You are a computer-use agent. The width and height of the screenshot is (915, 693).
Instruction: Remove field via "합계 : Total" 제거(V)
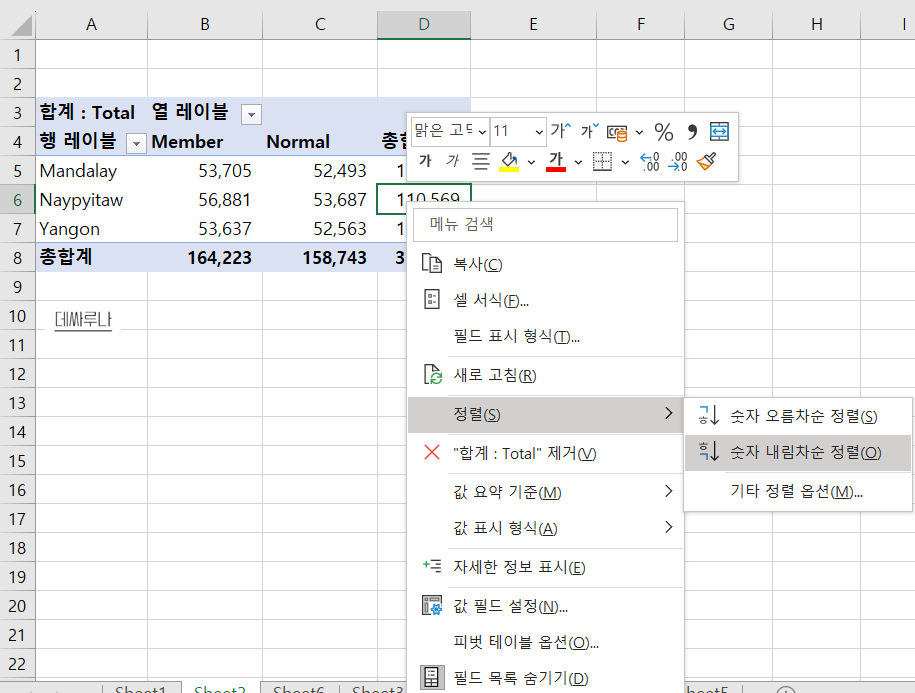tap(545, 453)
